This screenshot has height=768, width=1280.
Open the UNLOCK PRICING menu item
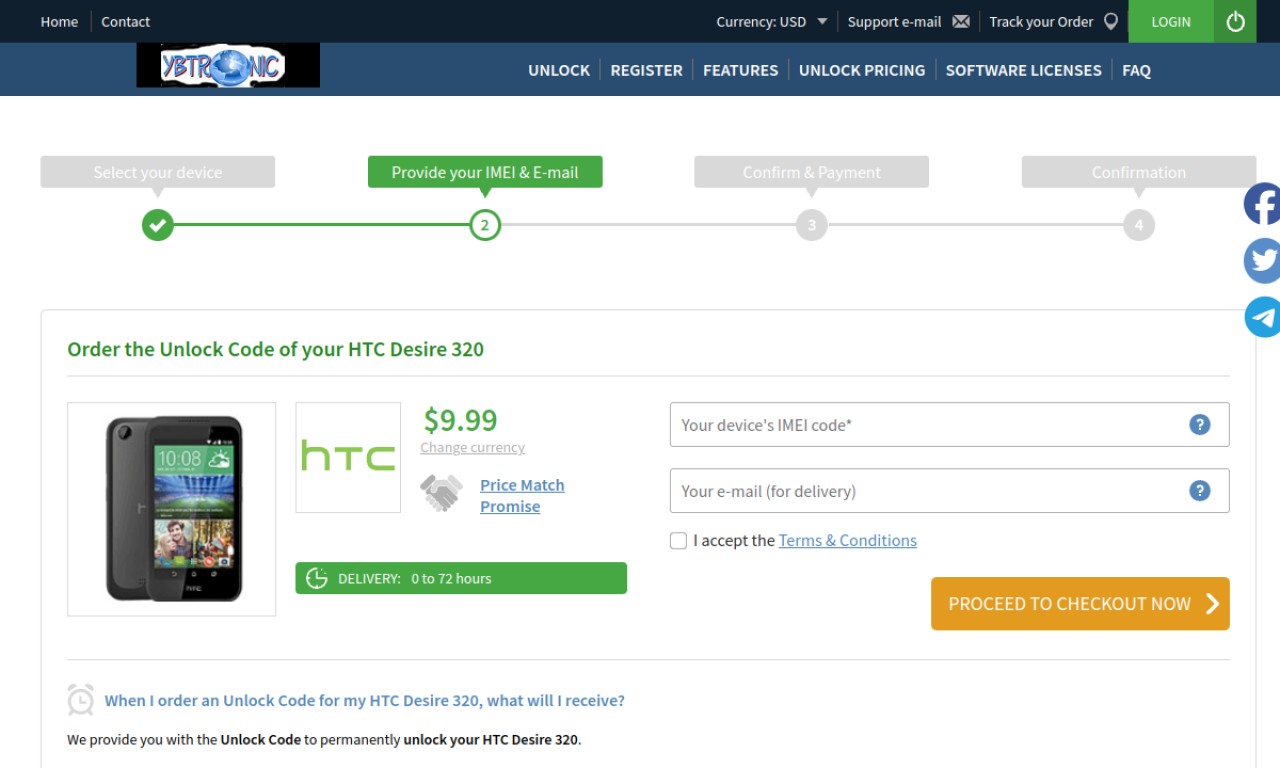click(862, 70)
